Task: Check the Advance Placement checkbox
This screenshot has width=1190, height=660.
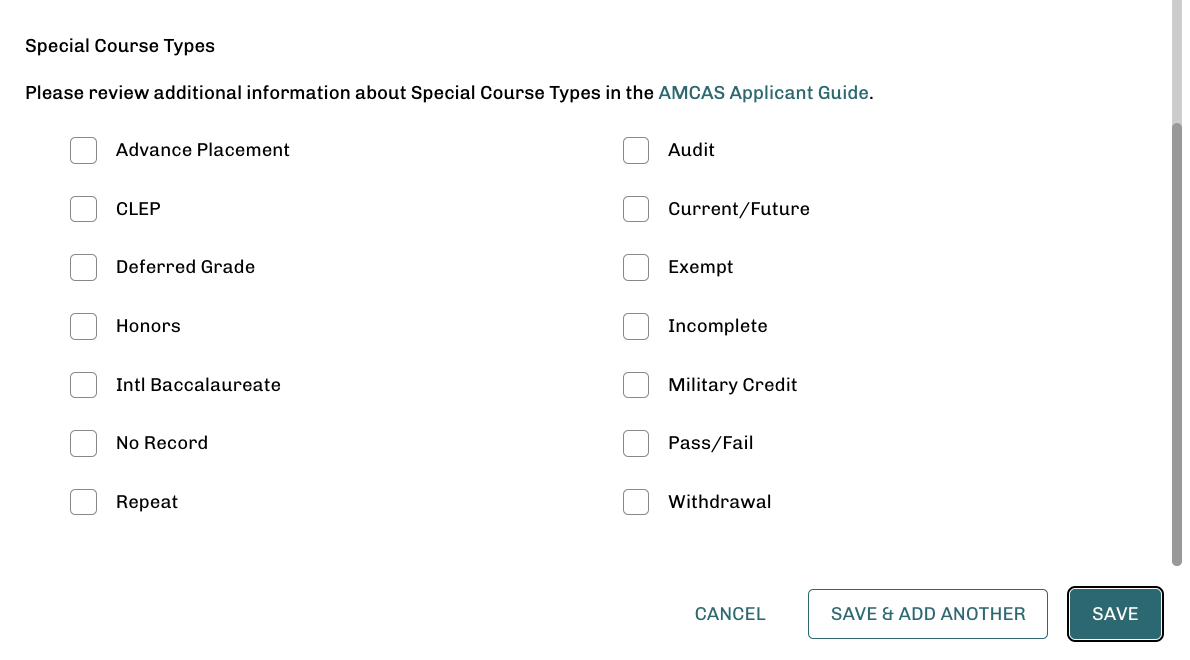Action: click(x=83, y=150)
